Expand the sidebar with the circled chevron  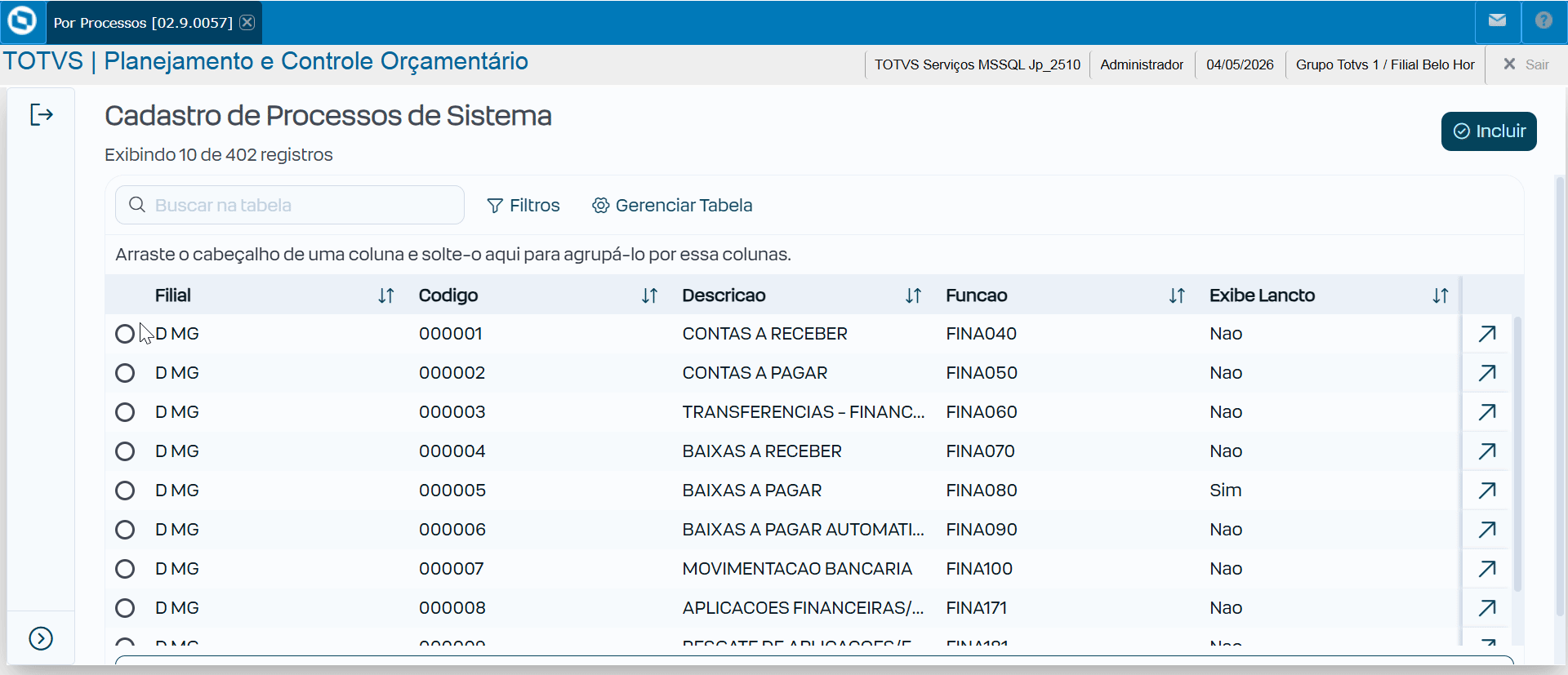pos(41,638)
